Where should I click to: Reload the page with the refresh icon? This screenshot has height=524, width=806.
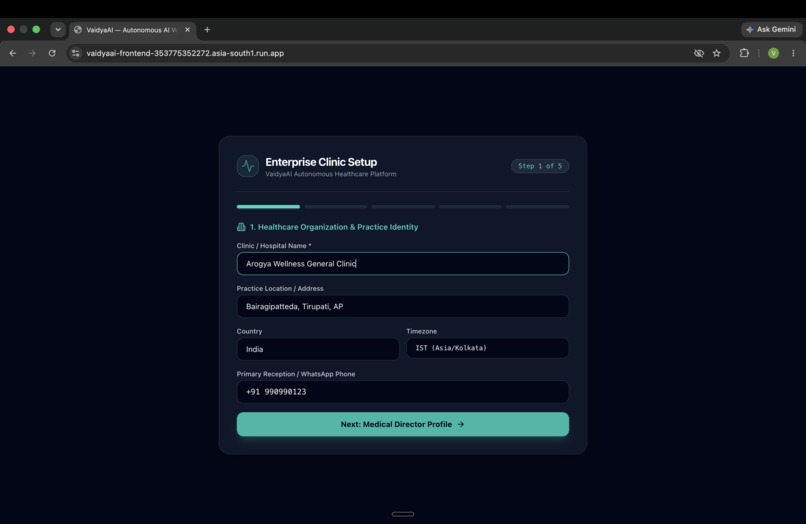52,53
